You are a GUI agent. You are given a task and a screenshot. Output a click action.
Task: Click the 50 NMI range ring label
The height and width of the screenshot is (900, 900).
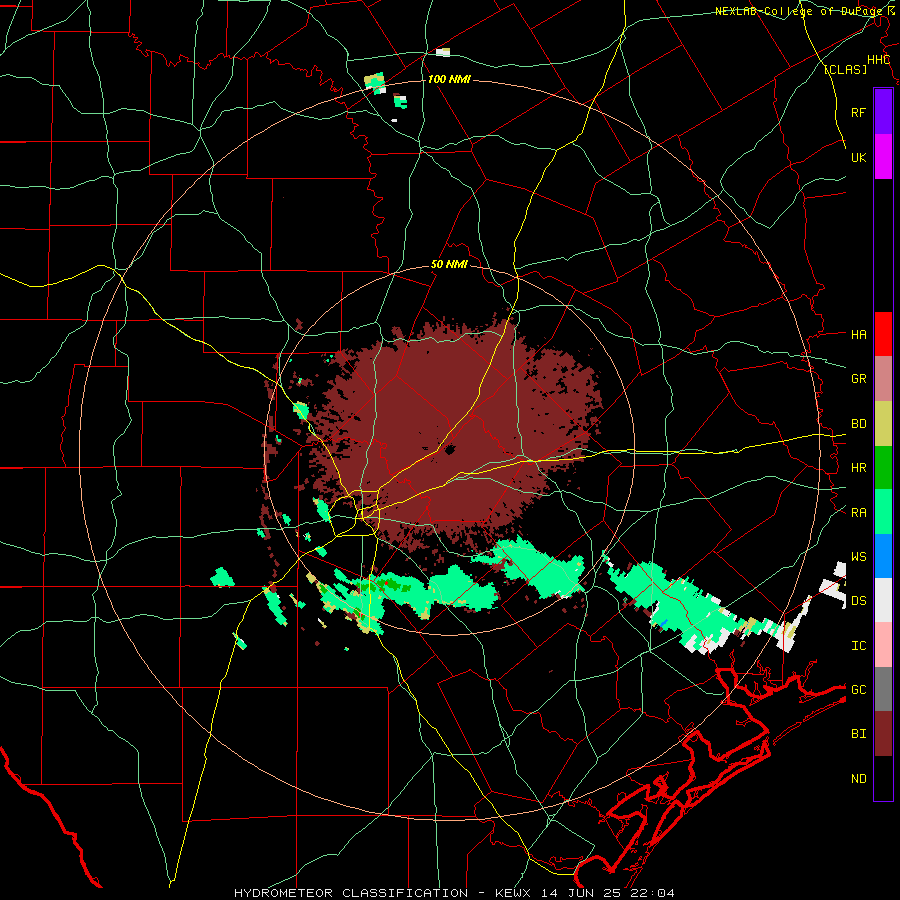click(x=449, y=264)
